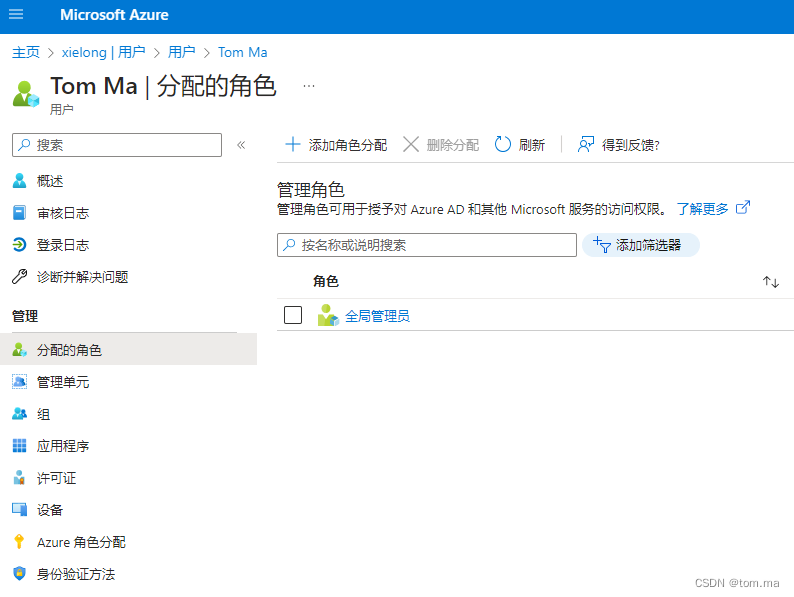Image resolution: width=794 pixels, height=597 pixels.
Task: Click the Microsoft Azure title
Action: tap(114, 15)
